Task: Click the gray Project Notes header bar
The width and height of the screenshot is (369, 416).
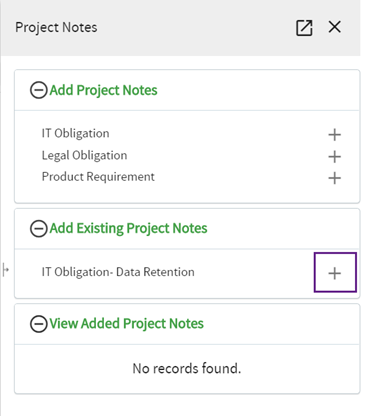Action: point(180,28)
